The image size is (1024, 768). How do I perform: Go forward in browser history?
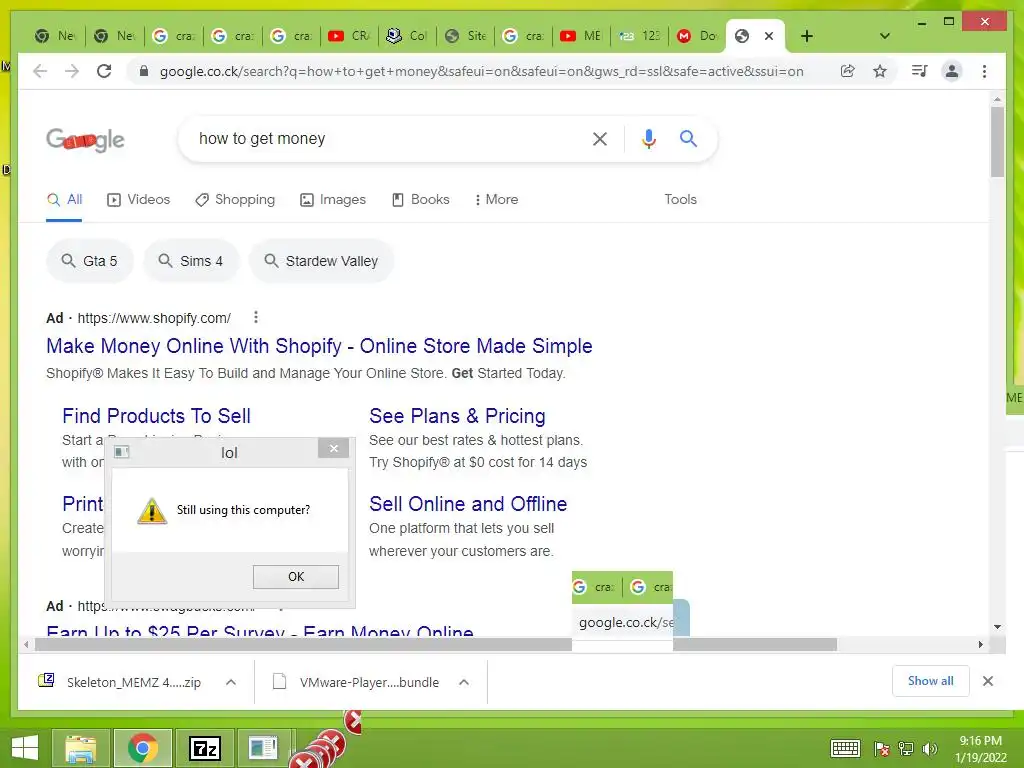[72, 71]
